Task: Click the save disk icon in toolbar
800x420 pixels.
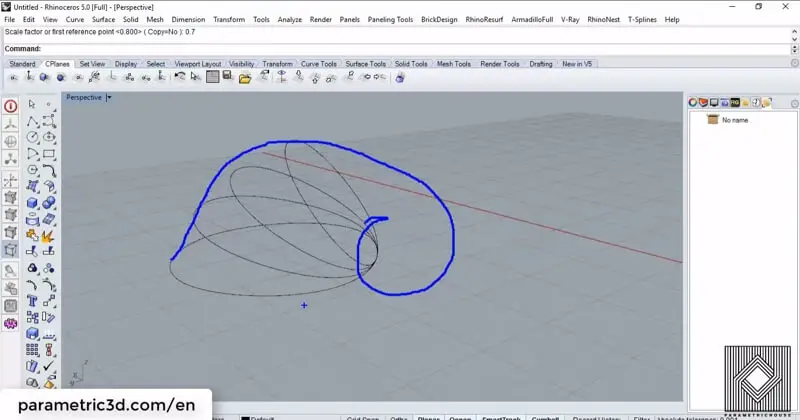Action: pyautogui.click(x=228, y=77)
